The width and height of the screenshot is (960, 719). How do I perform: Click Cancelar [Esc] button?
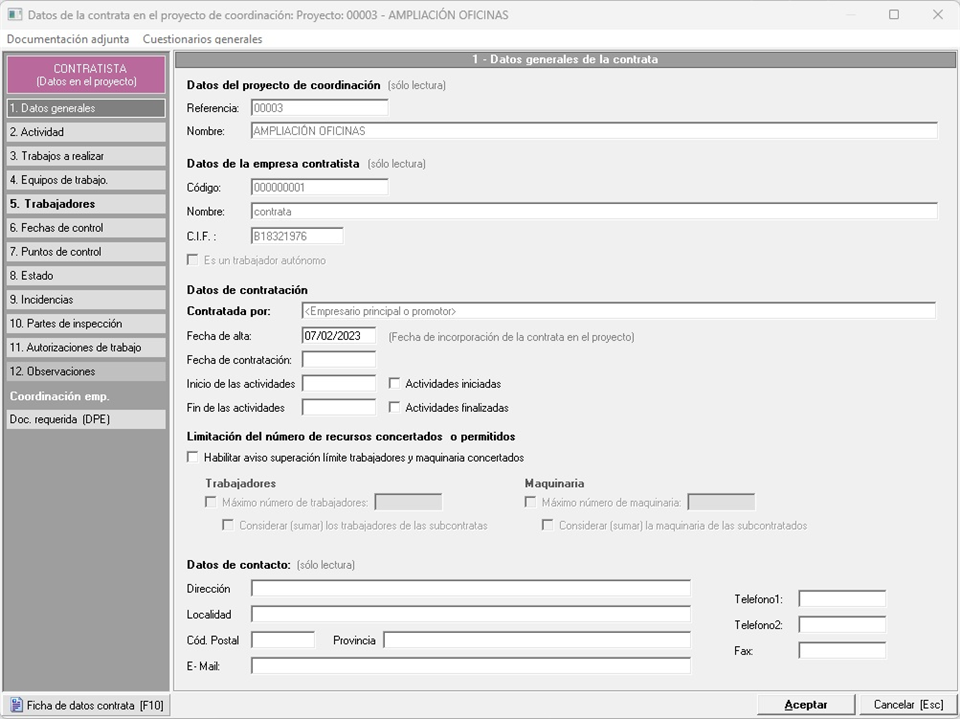point(907,705)
